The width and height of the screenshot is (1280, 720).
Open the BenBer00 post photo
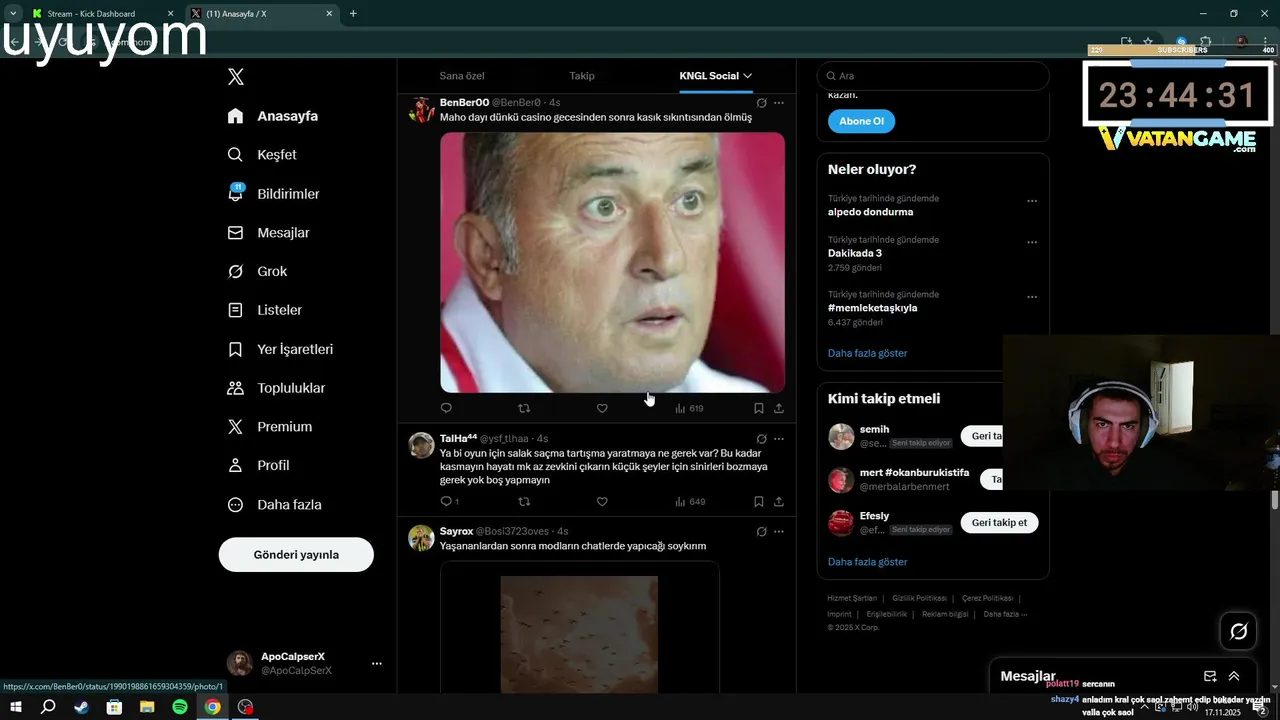pyautogui.click(x=612, y=262)
